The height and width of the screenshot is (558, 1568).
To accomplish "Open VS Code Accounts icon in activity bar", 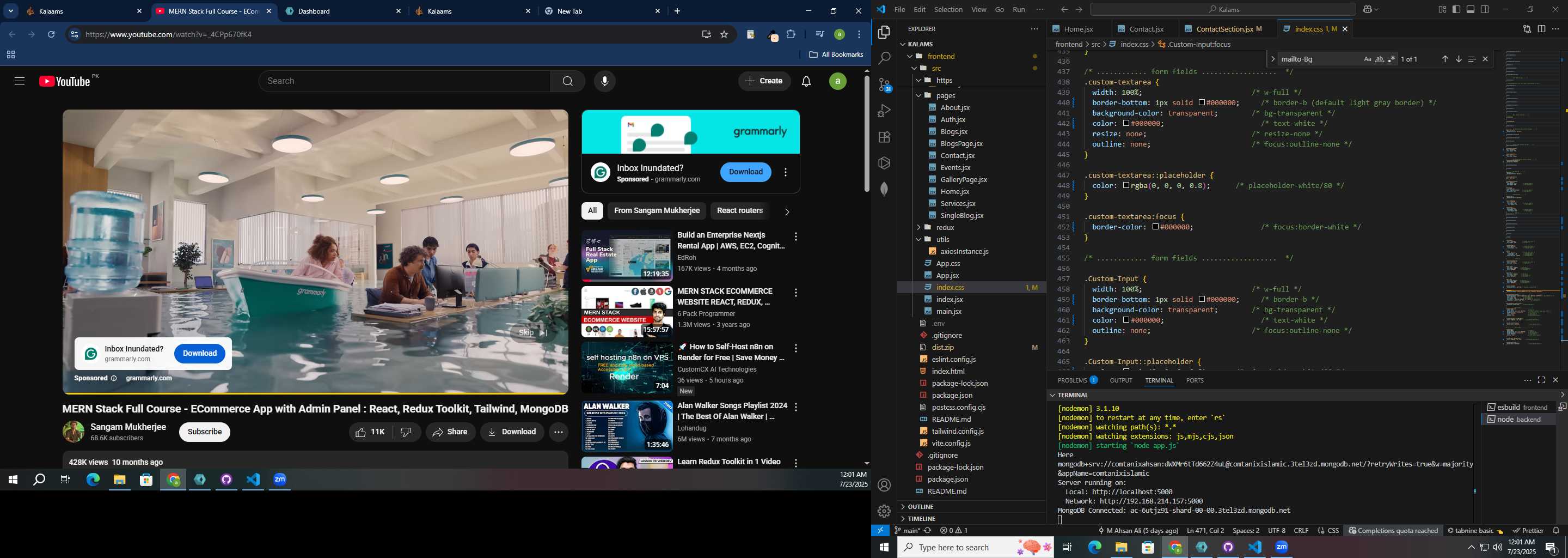I will pos(884,485).
